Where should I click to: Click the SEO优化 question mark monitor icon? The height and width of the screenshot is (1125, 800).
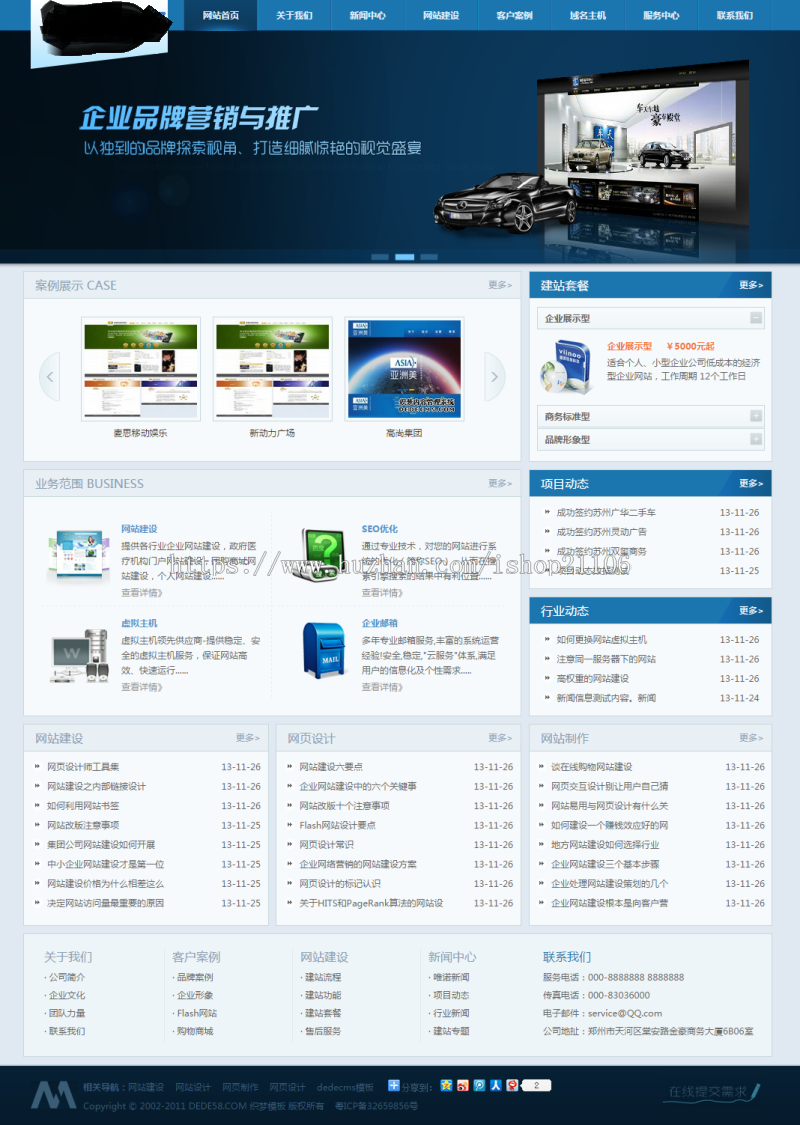tap(321, 555)
